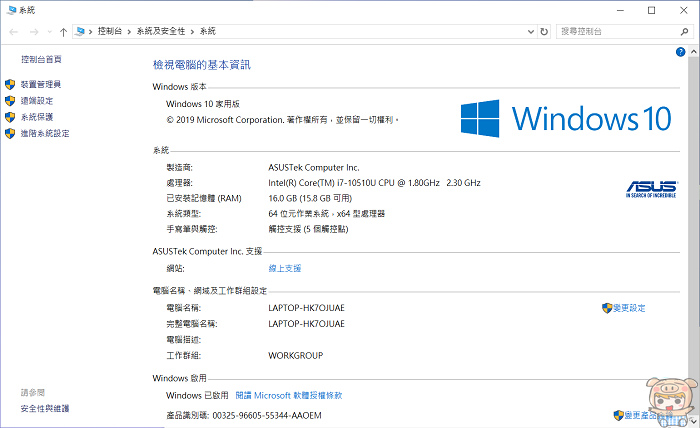Click the ASUSTek Computer Inc. manufacturer value

[314, 168]
